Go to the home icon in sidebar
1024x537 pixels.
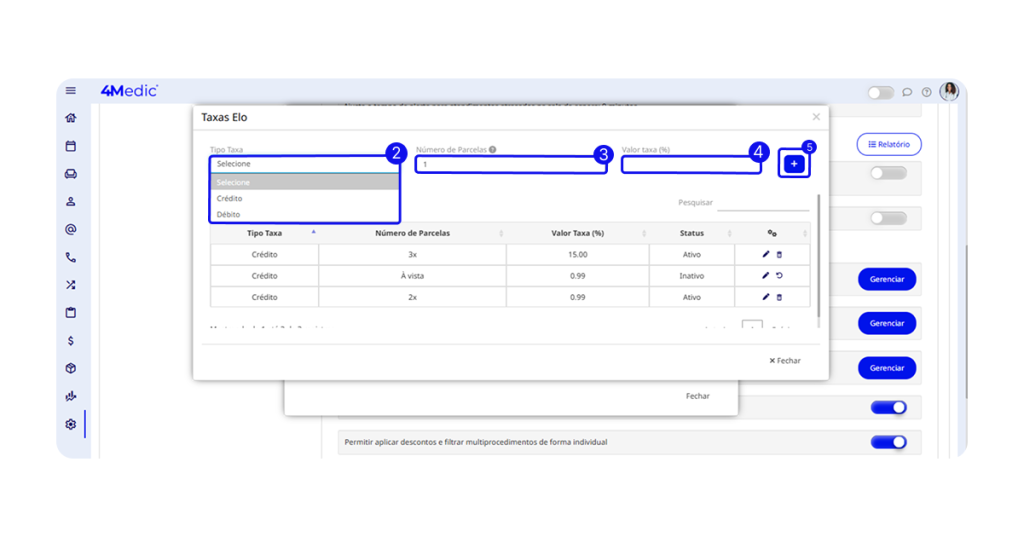(x=71, y=118)
